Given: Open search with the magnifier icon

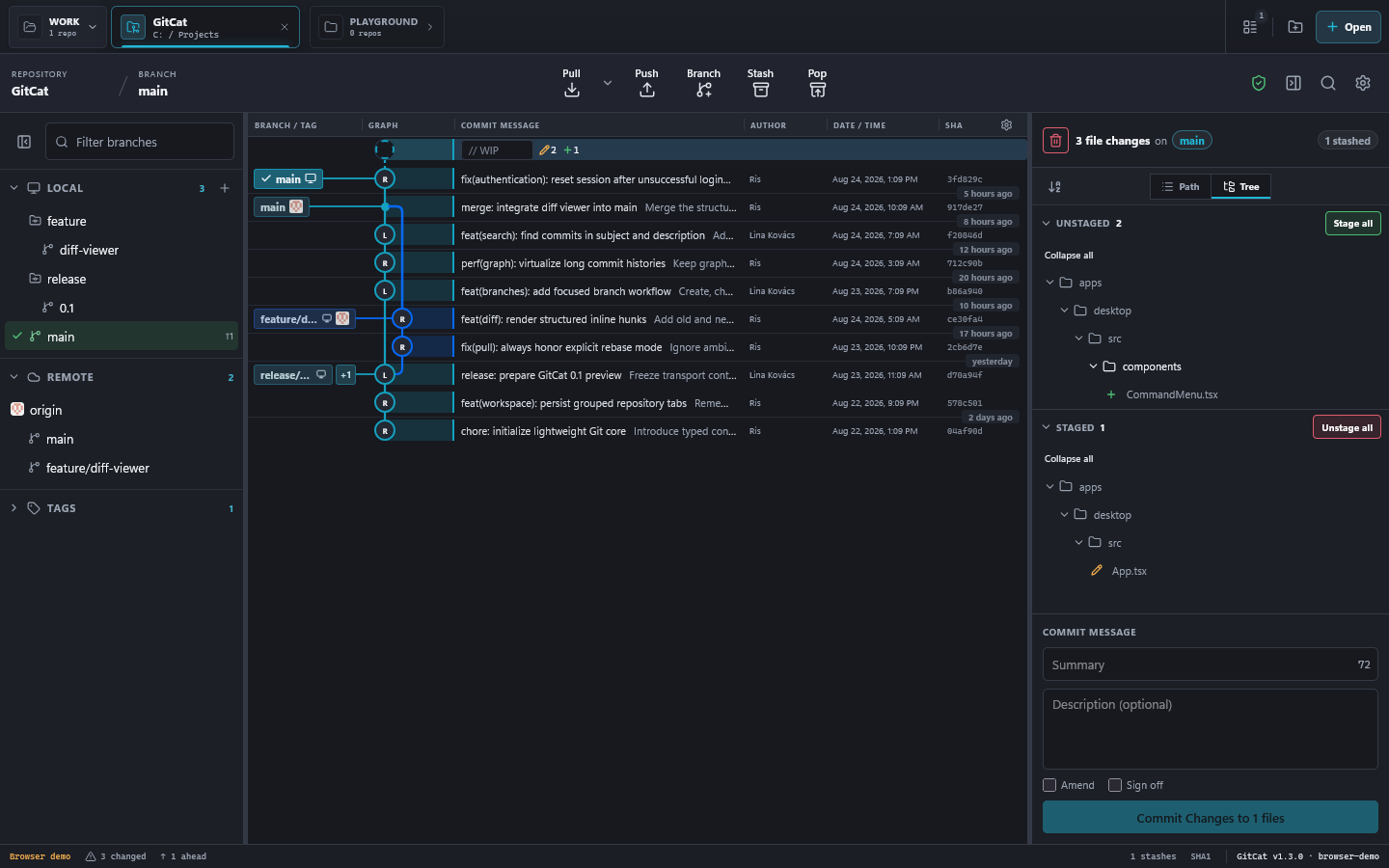Looking at the screenshot, I should (1328, 84).
